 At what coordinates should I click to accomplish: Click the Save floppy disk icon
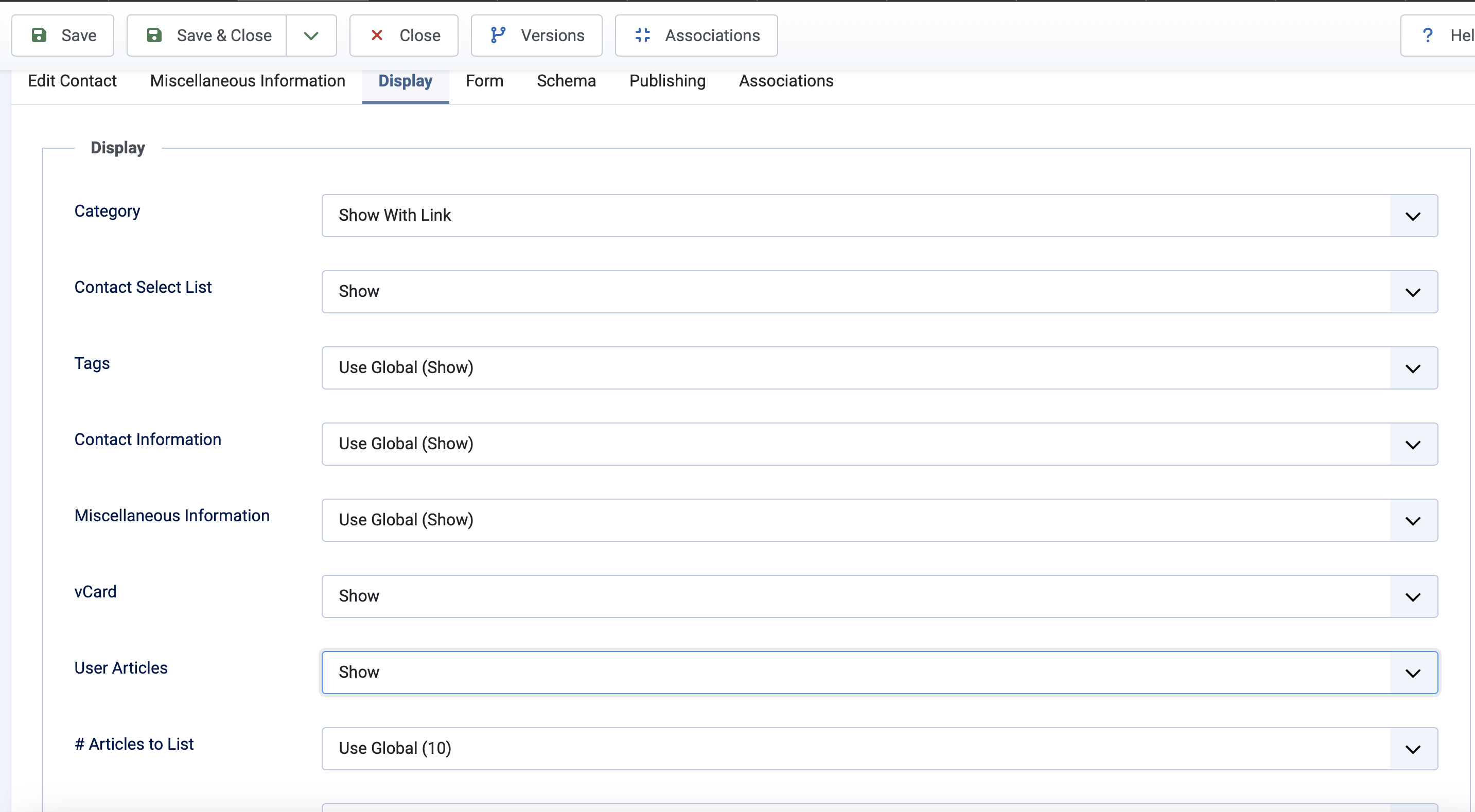(x=39, y=36)
